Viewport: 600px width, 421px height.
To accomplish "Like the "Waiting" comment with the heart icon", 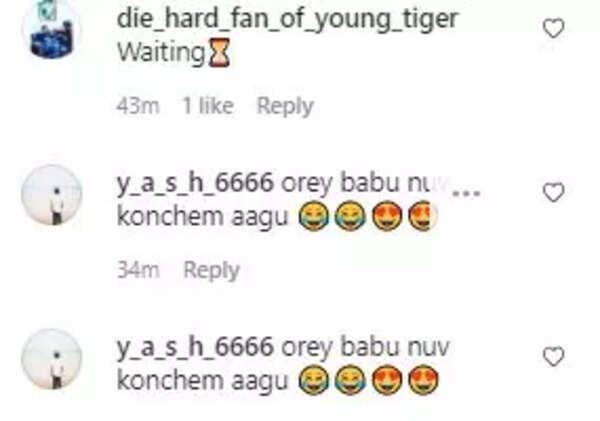I will tap(554, 28).
